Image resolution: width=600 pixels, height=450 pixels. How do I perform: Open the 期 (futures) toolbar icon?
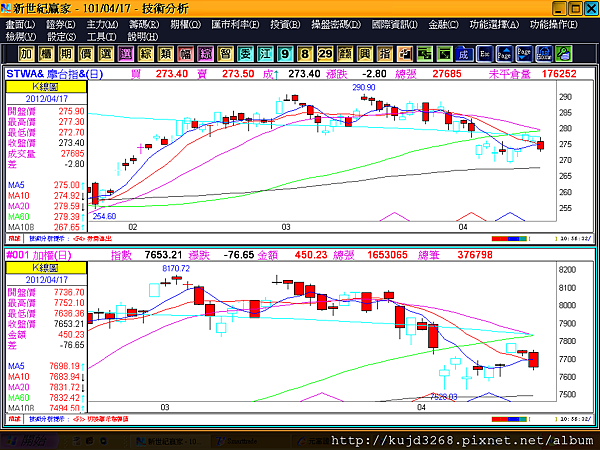click(66, 54)
